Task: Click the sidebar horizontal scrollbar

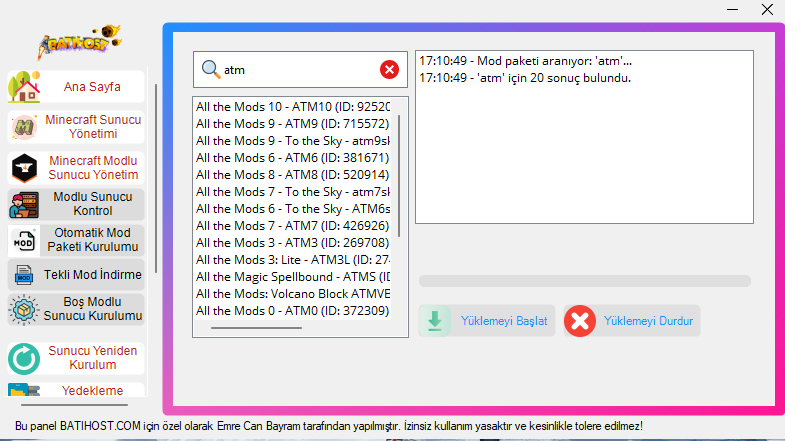Action: [x=74, y=404]
